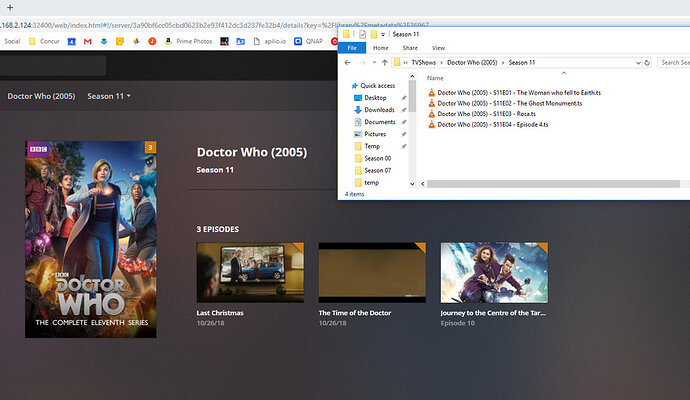Click the Properties icon in Explorer title bar
The height and width of the screenshot is (400, 690).
(362, 34)
